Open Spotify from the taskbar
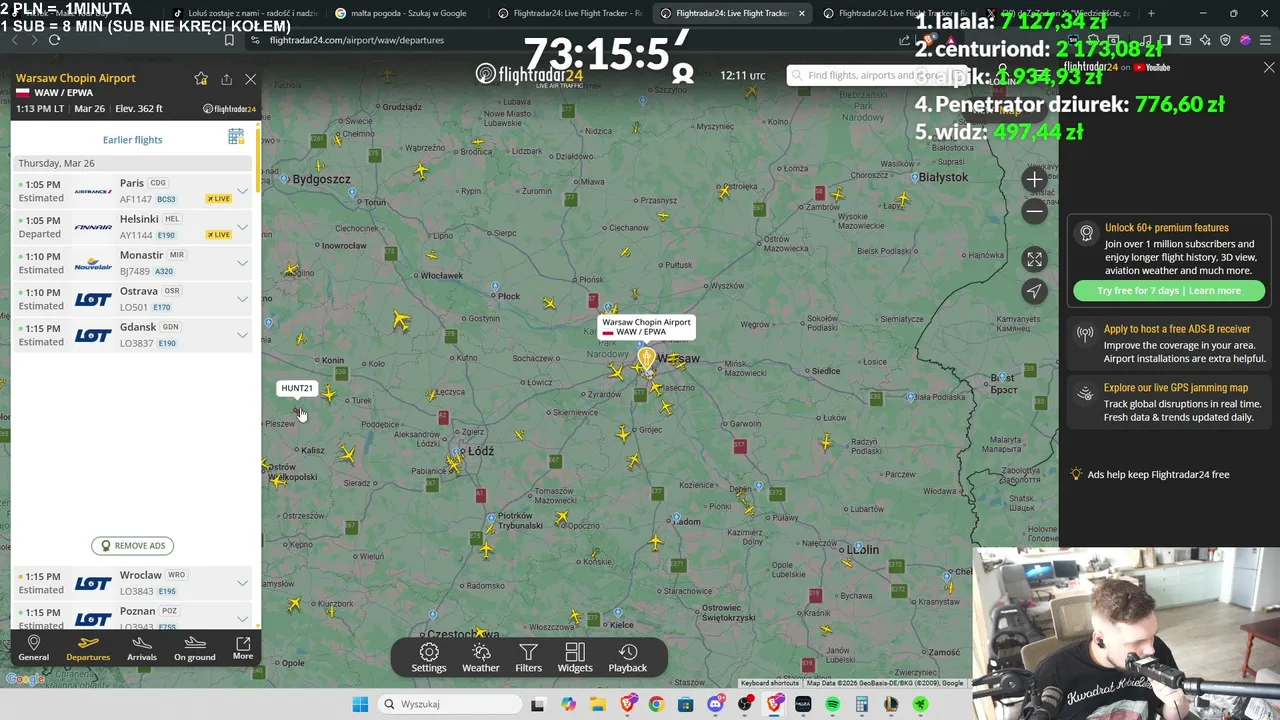The width and height of the screenshot is (1280, 720). point(833,704)
